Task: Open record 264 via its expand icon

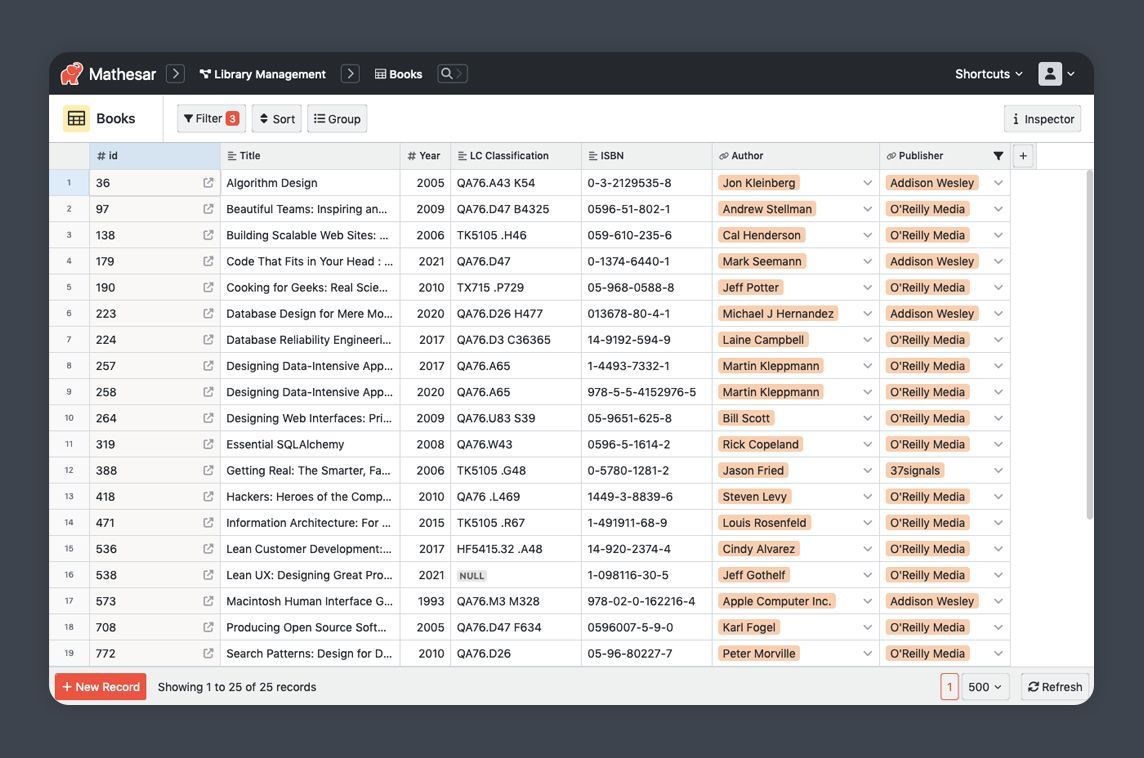Action: tap(209, 418)
